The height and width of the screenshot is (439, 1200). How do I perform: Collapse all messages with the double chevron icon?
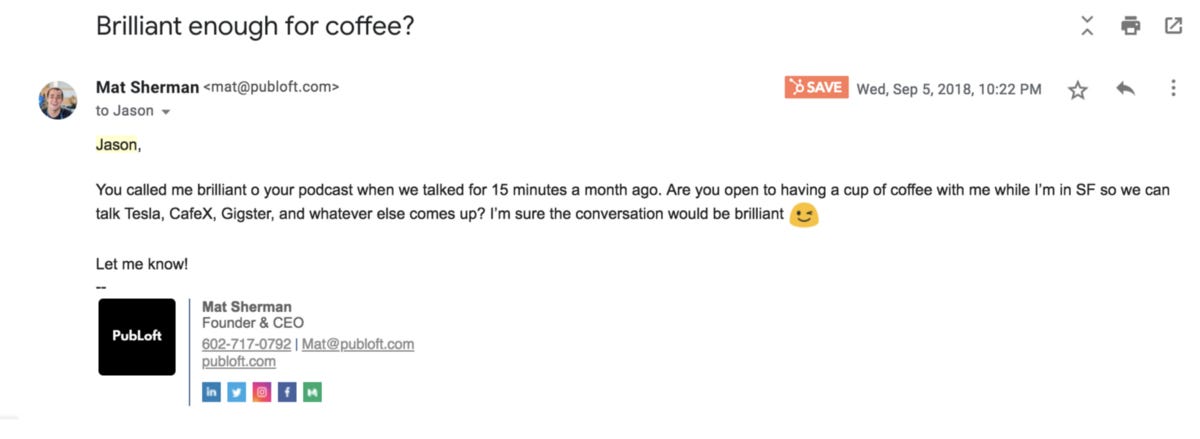1087,26
